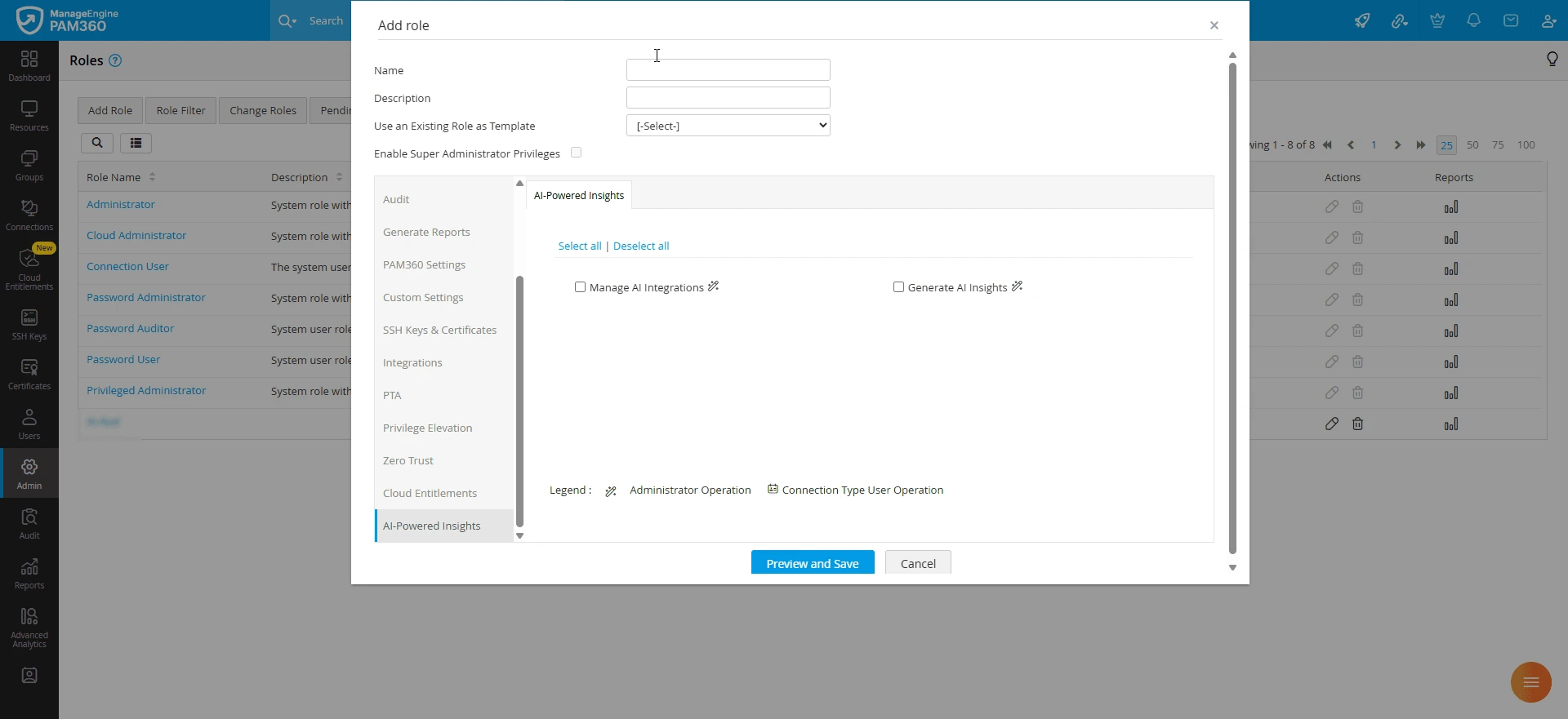The image size is (1568, 719).
Task: Check Manage AI Integrations
Action: 580,287
